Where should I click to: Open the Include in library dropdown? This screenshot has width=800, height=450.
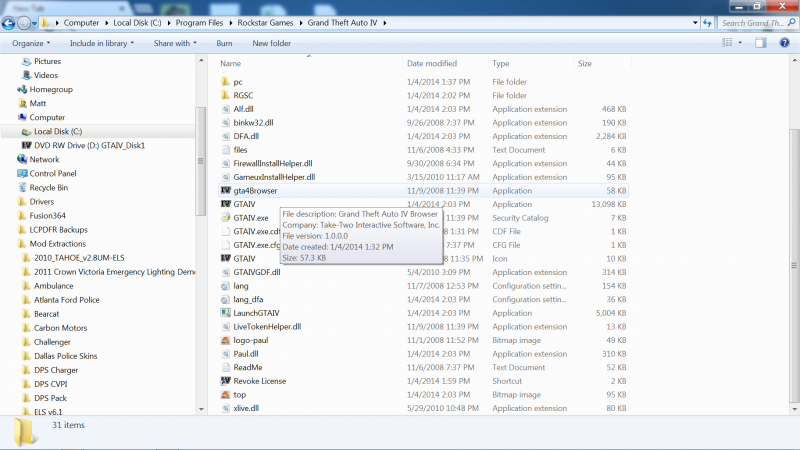point(102,43)
